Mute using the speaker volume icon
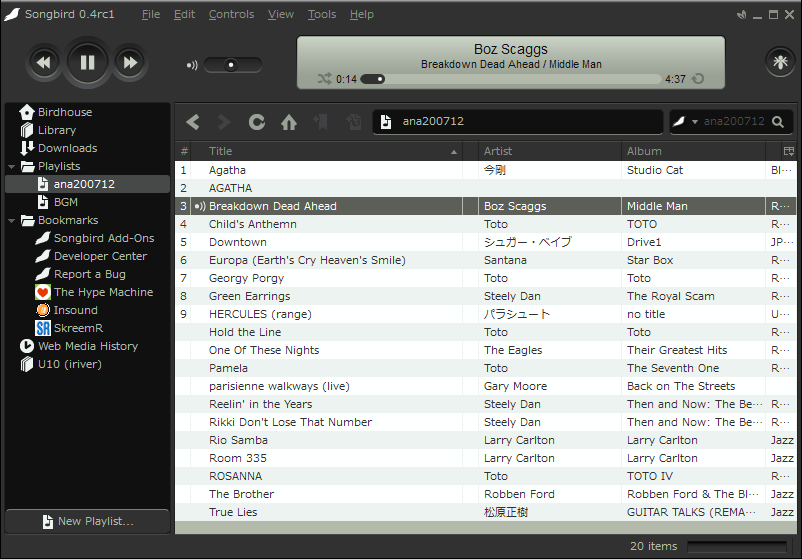 pos(192,65)
